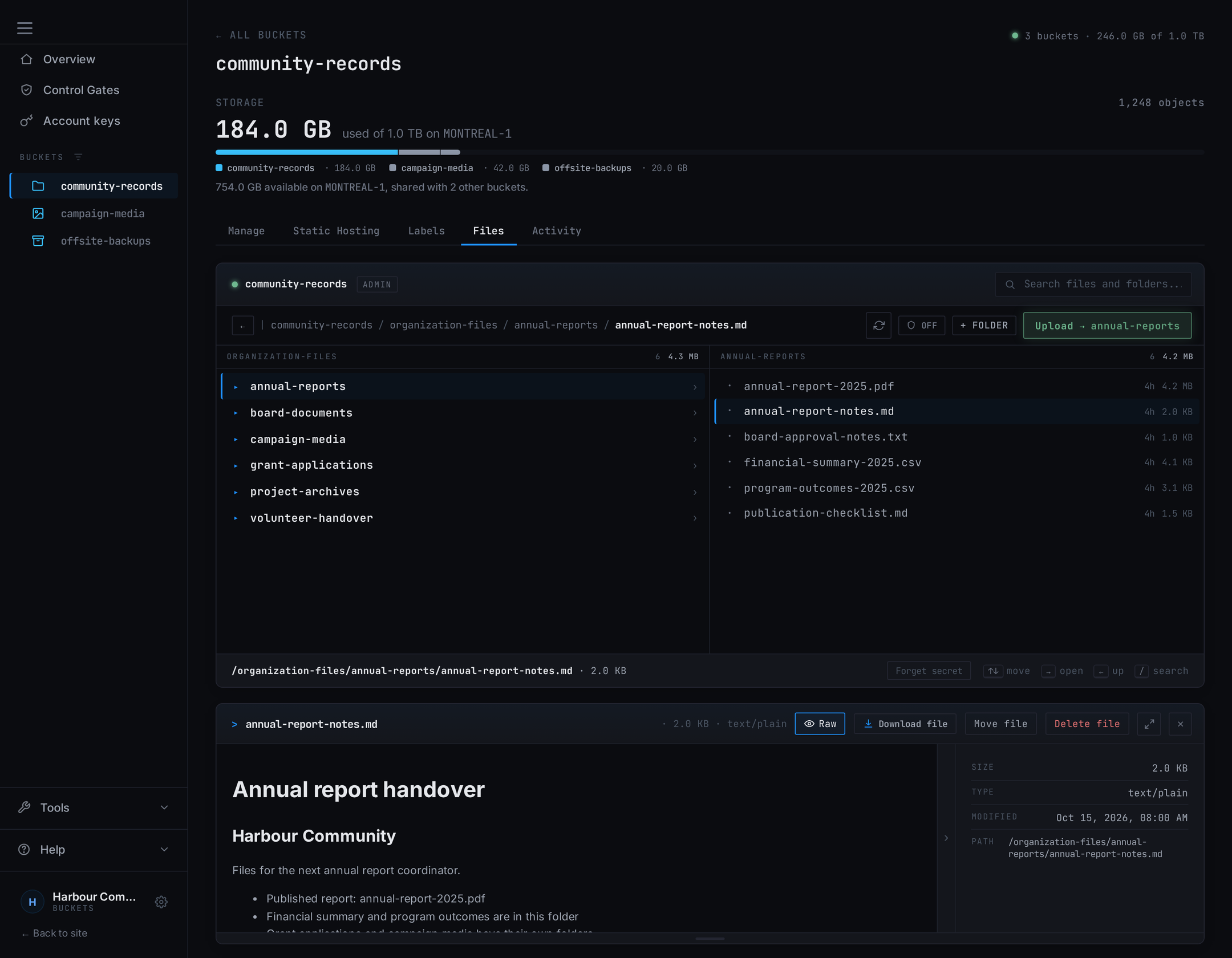Click the Move file button
Image resolution: width=1232 pixels, height=958 pixels.
pyautogui.click(x=1000, y=724)
